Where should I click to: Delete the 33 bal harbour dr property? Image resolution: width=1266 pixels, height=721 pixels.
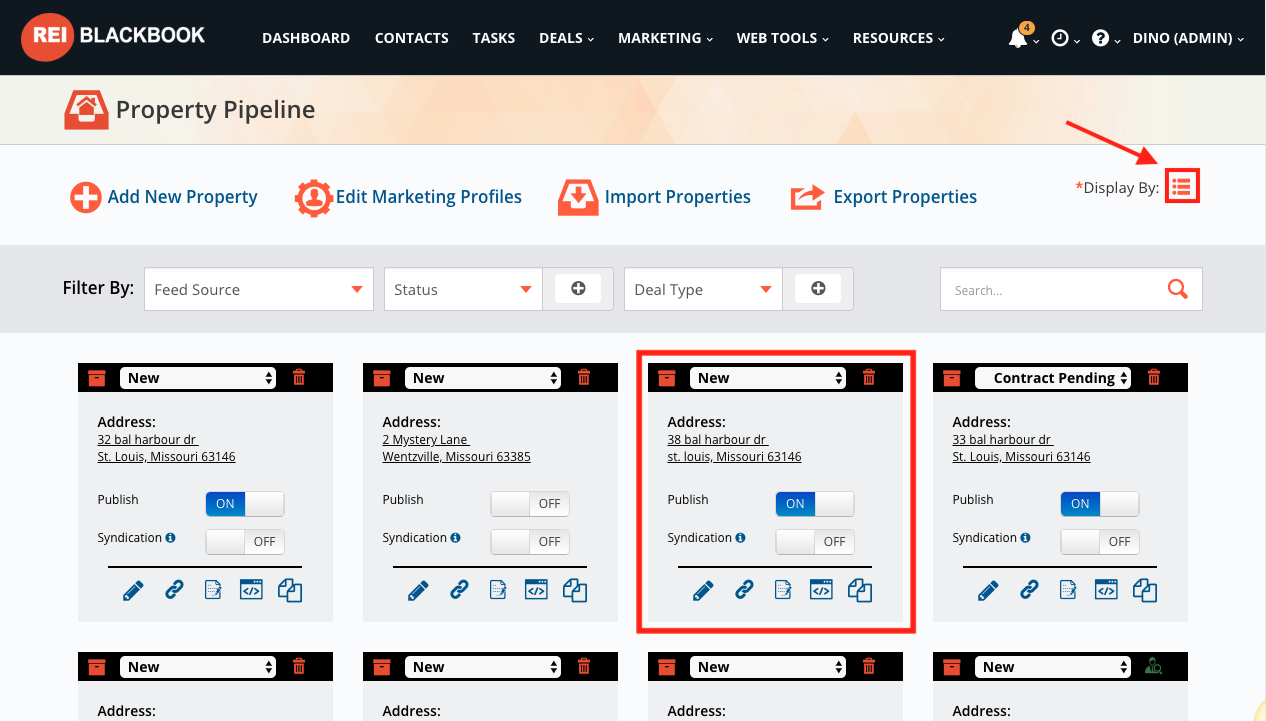click(1154, 377)
